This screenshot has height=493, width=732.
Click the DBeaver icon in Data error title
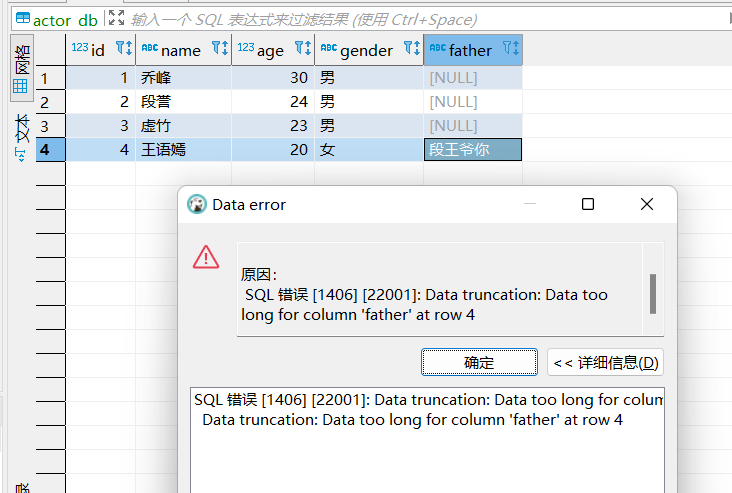pos(197,204)
